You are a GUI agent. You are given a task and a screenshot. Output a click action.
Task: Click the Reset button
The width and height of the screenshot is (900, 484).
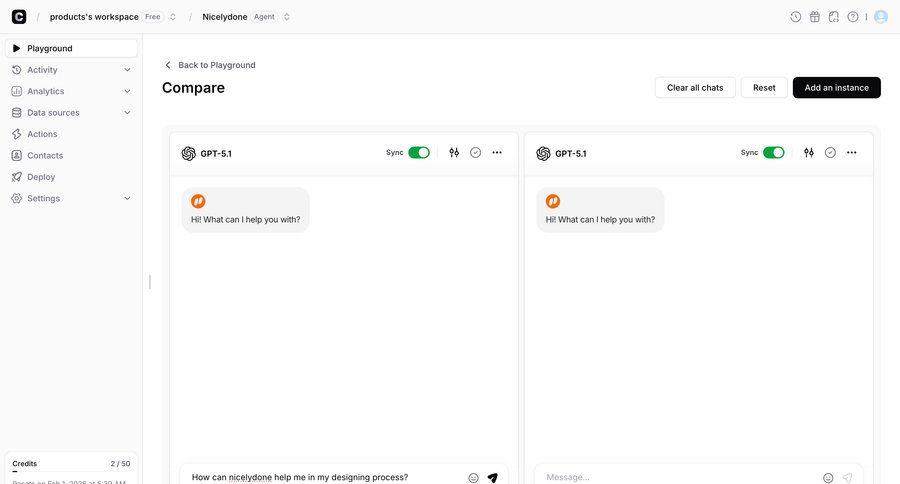tap(764, 88)
